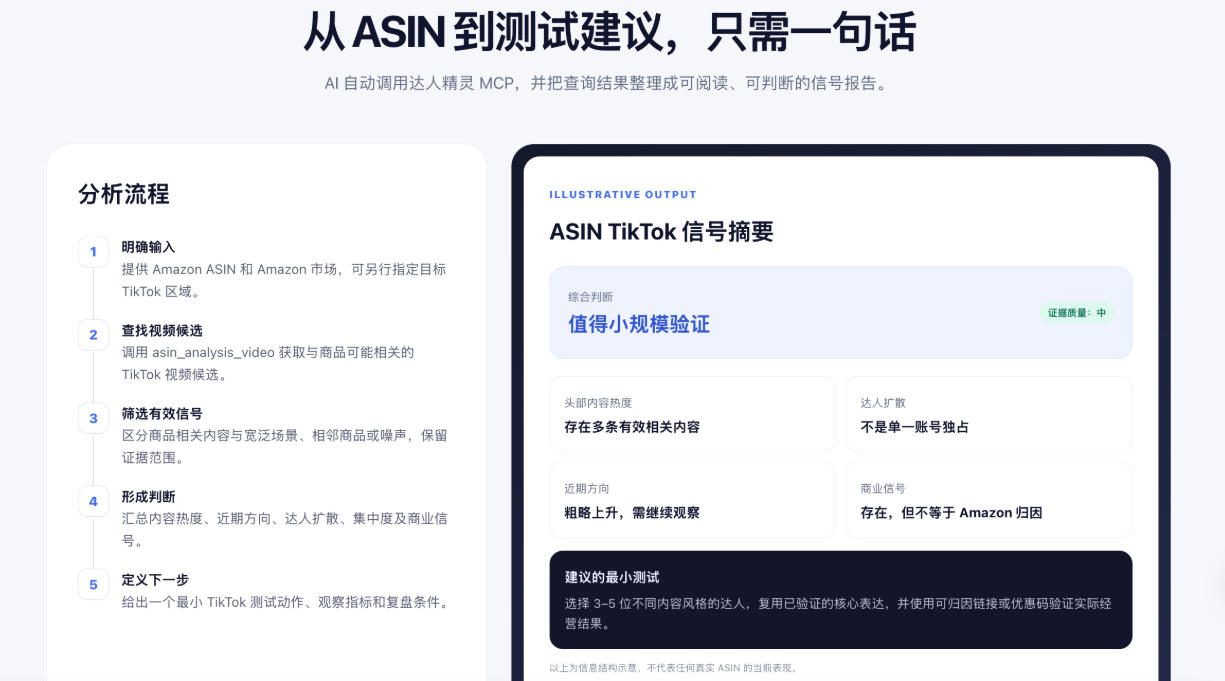This screenshot has width=1225, height=681.
Task: Click the 存在，但不等于 Amazon 归因 value
Action: tap(952, 513)
